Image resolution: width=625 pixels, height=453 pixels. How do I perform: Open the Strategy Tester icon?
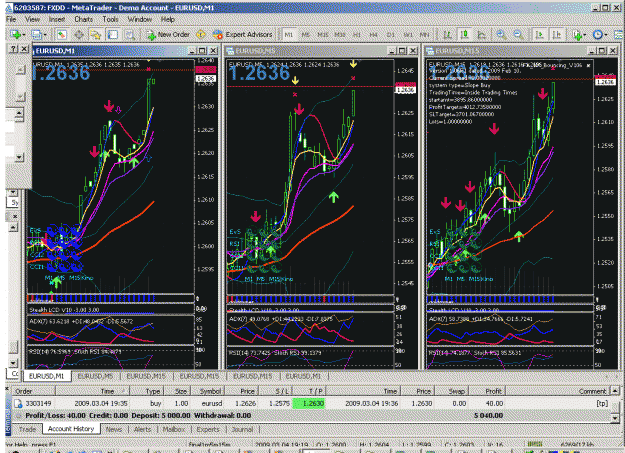(130, 35)
